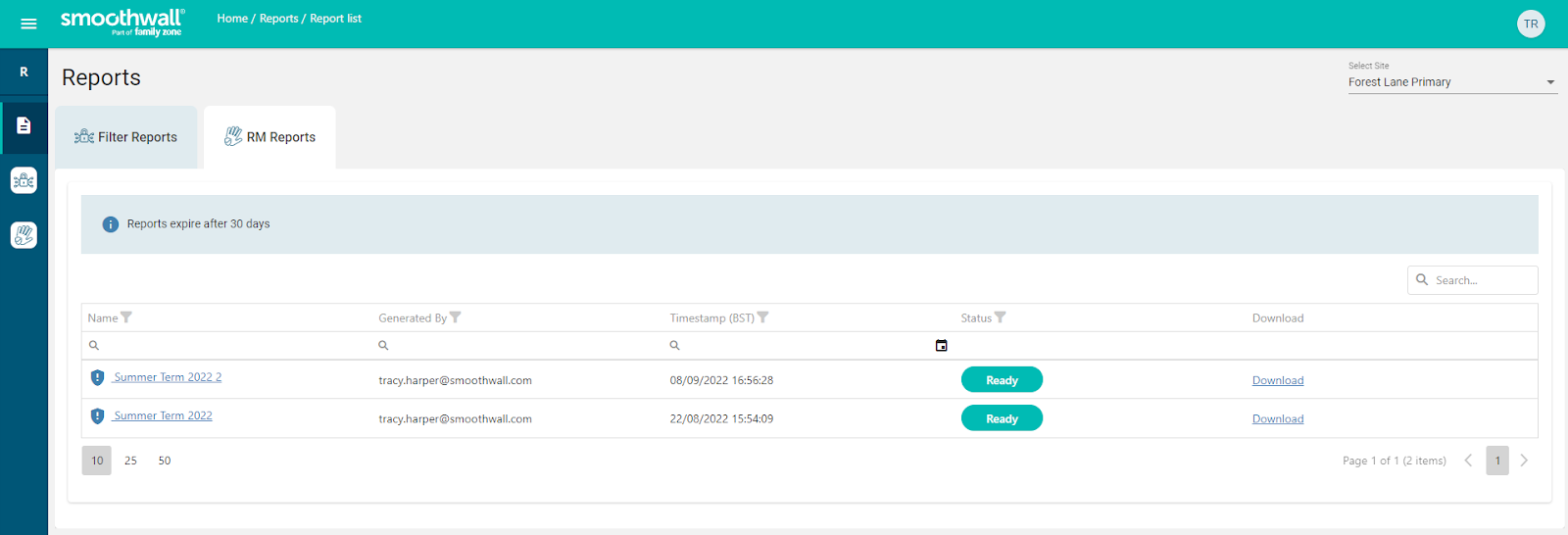Switch to the Filter Reports tab
1568x535 pixels.
pyautogui.click(x=126, y=137)
